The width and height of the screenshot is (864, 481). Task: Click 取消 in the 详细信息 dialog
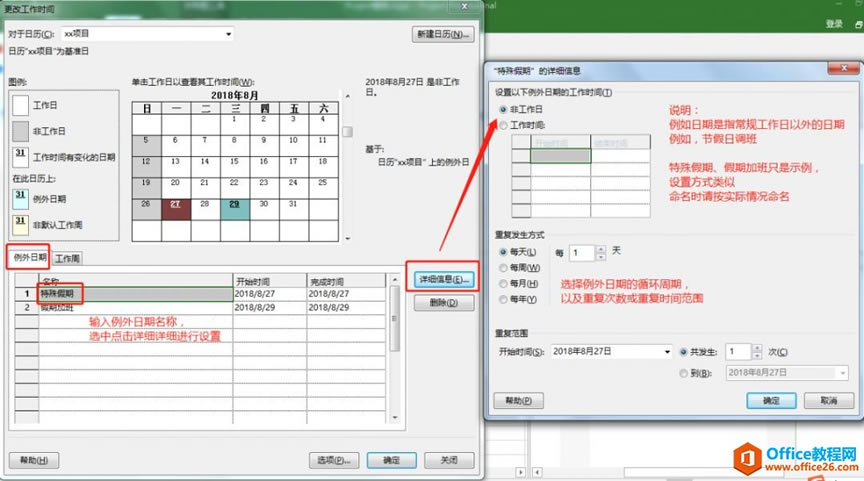tap(829, 401)
